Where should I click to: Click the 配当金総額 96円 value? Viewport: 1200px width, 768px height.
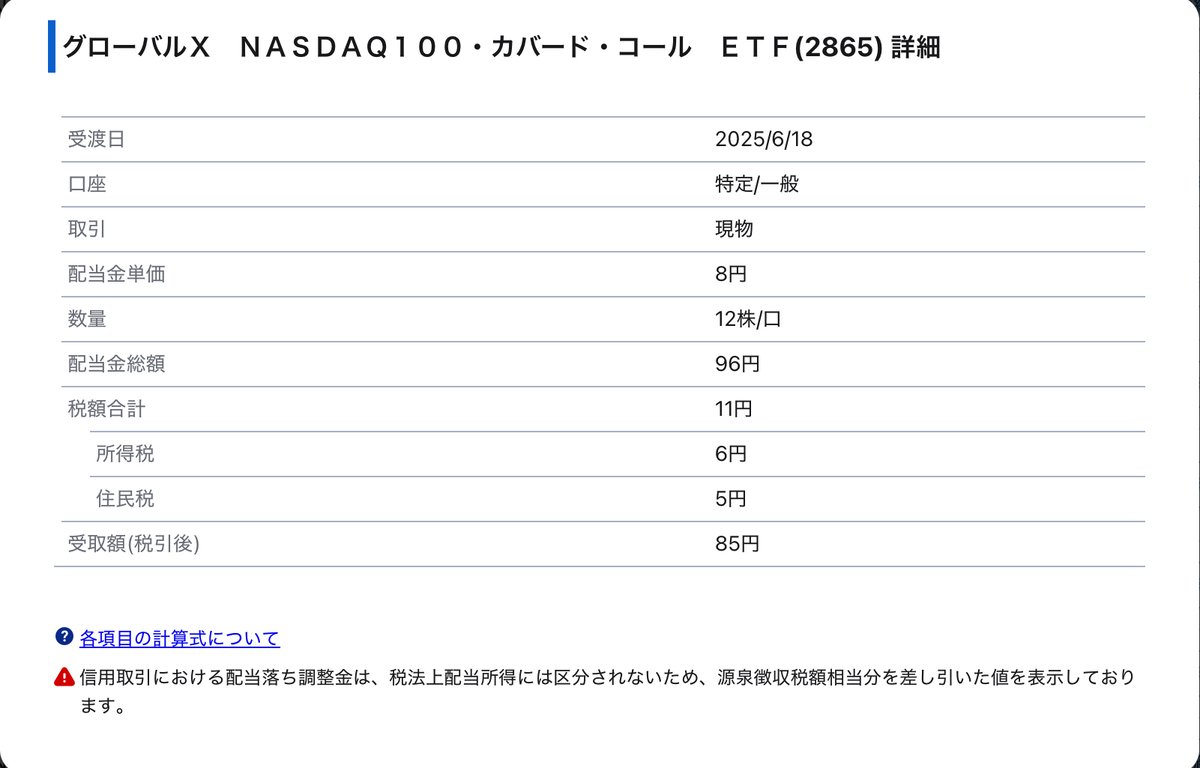(x=738, y=364)
